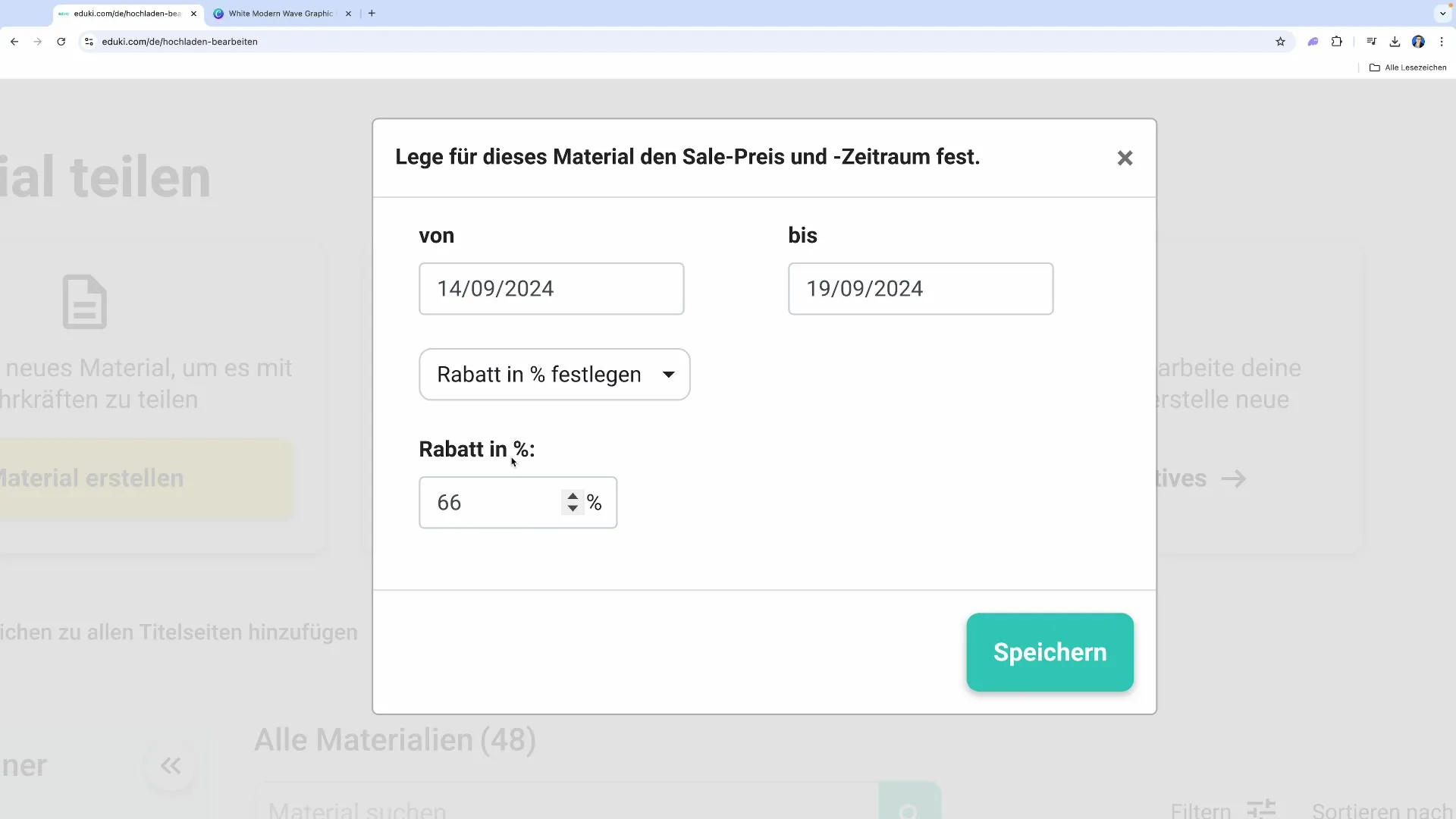Close the Sale-Preis dialog with X
The image size is (1456, 819).
(1125, 158)
